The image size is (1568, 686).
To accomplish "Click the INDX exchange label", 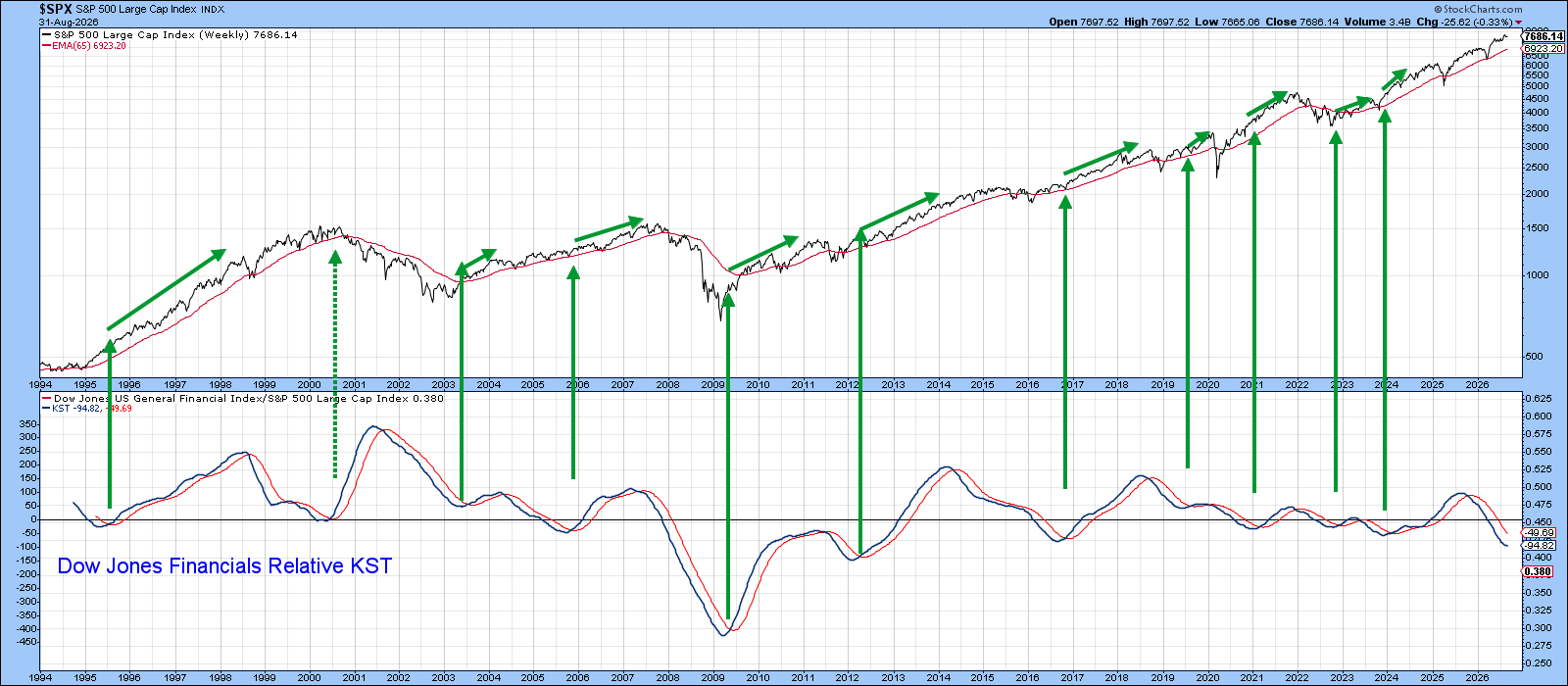I will coord(213,10).
